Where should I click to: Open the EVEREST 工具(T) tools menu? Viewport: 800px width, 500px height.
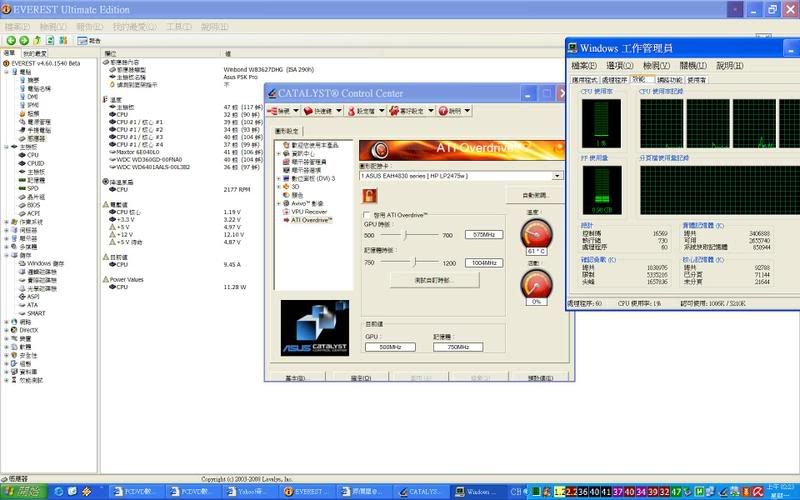coord(179,27)
